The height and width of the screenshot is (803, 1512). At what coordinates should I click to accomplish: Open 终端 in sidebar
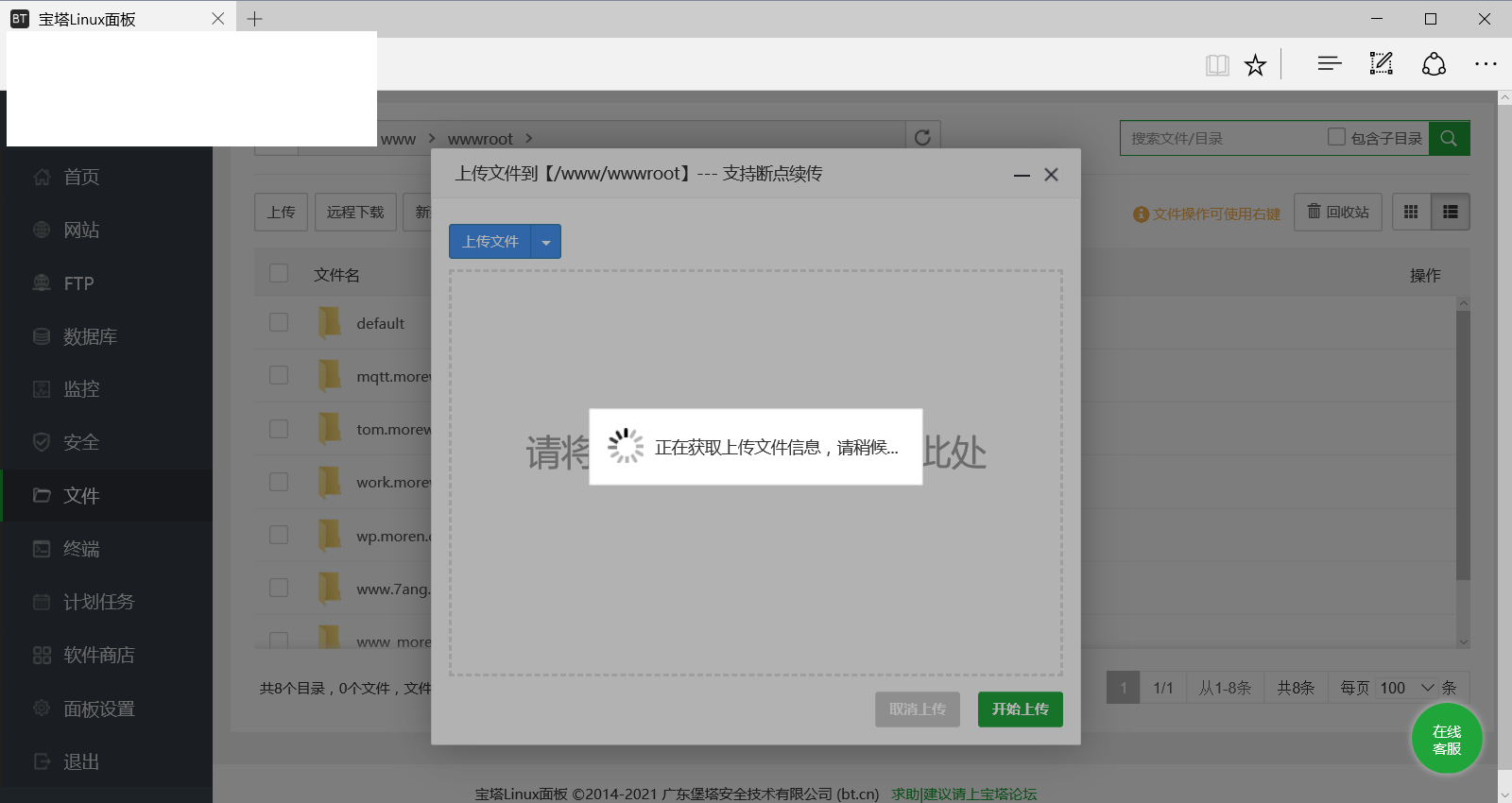click(x=106, y=549)
